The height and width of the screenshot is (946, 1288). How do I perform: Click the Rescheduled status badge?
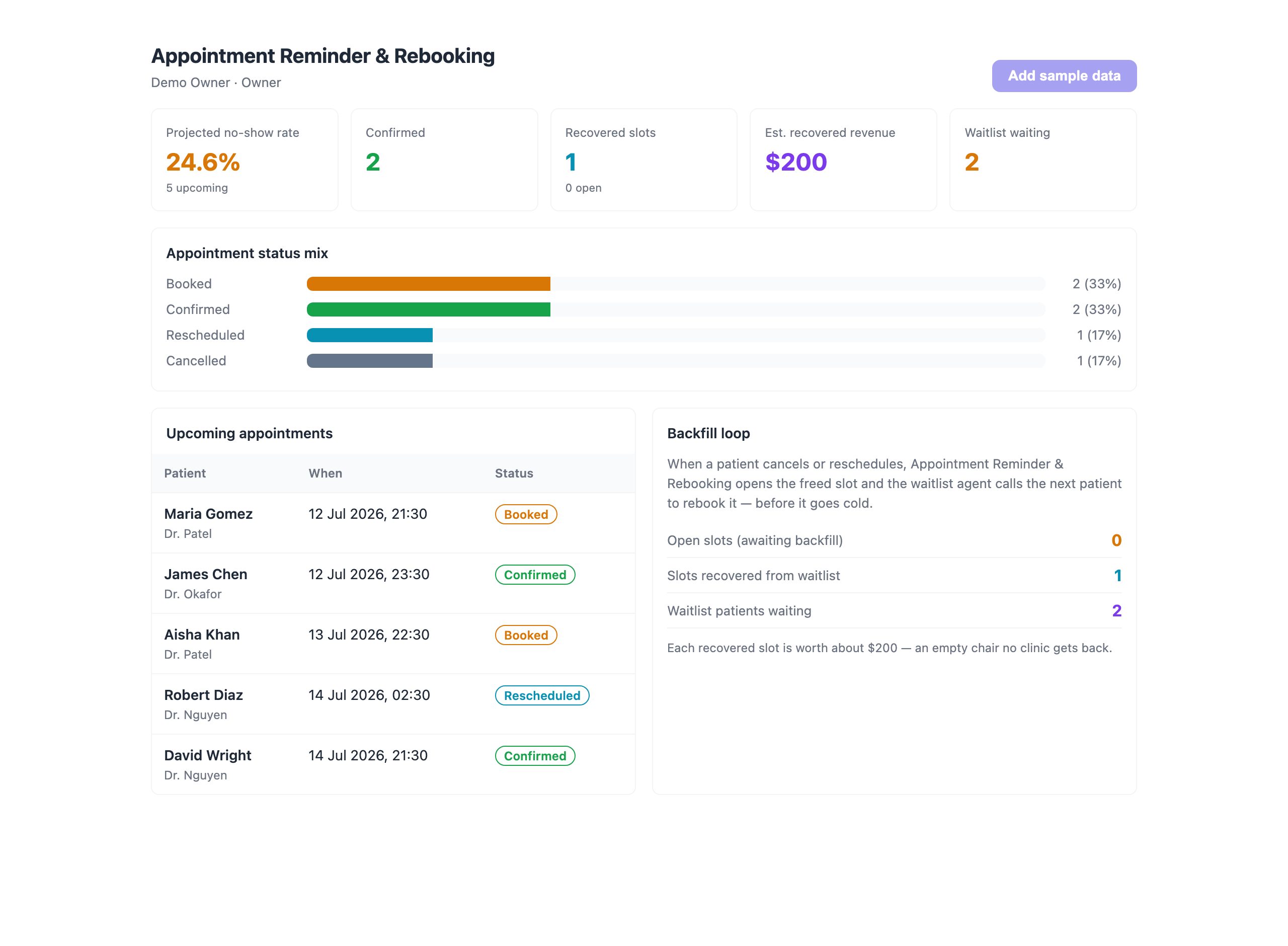pyautogui.click(x=541, y=695)
